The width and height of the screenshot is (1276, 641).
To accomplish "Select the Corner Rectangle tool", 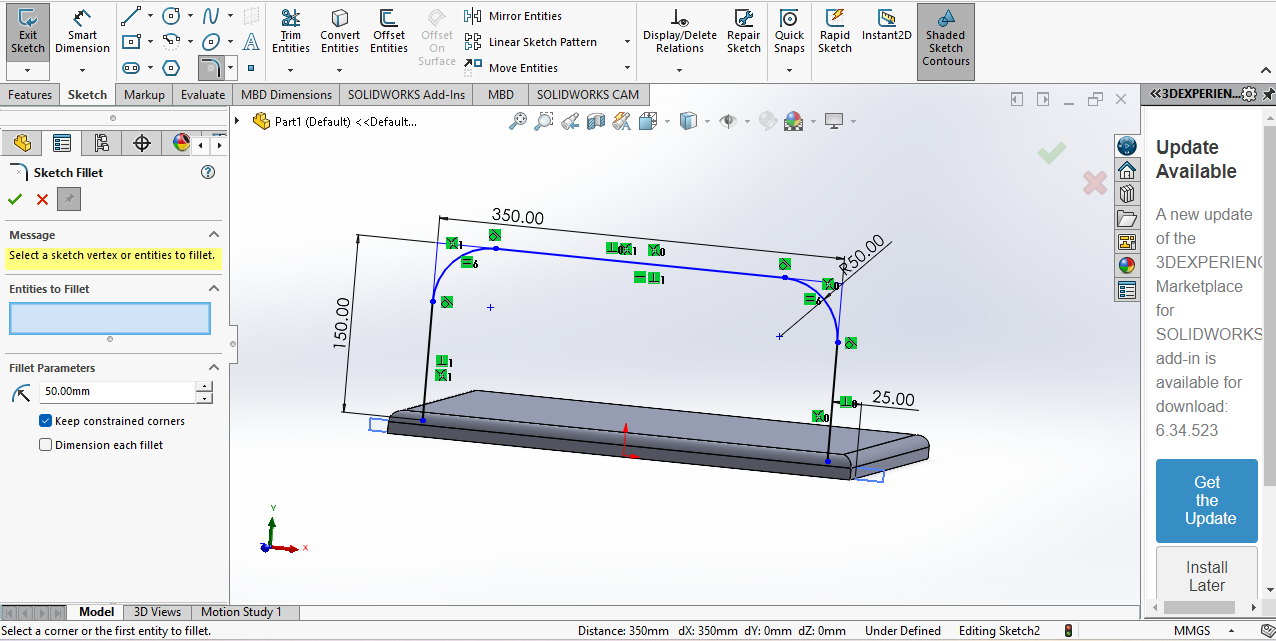I will (131, 42).
